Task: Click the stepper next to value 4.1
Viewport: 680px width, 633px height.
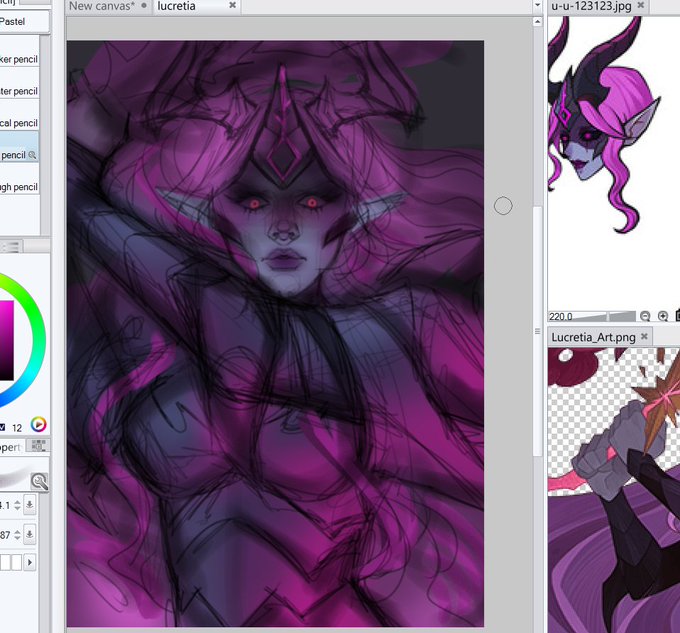Action: (17, 505)
